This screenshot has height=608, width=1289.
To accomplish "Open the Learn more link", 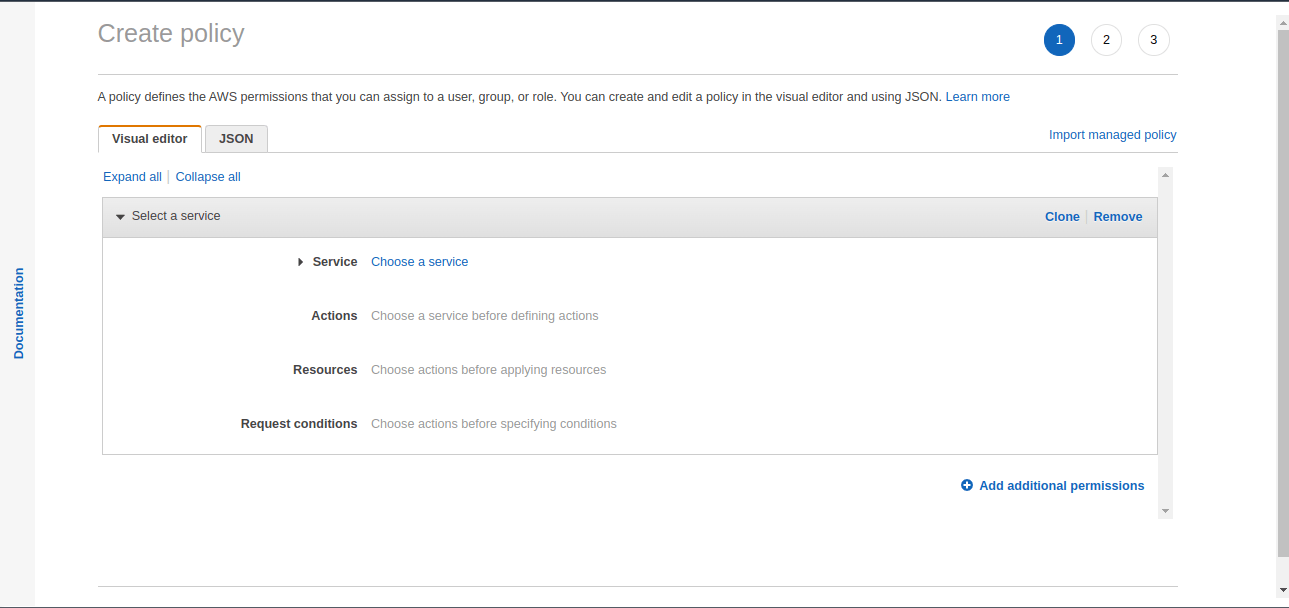I will [977, 97].
